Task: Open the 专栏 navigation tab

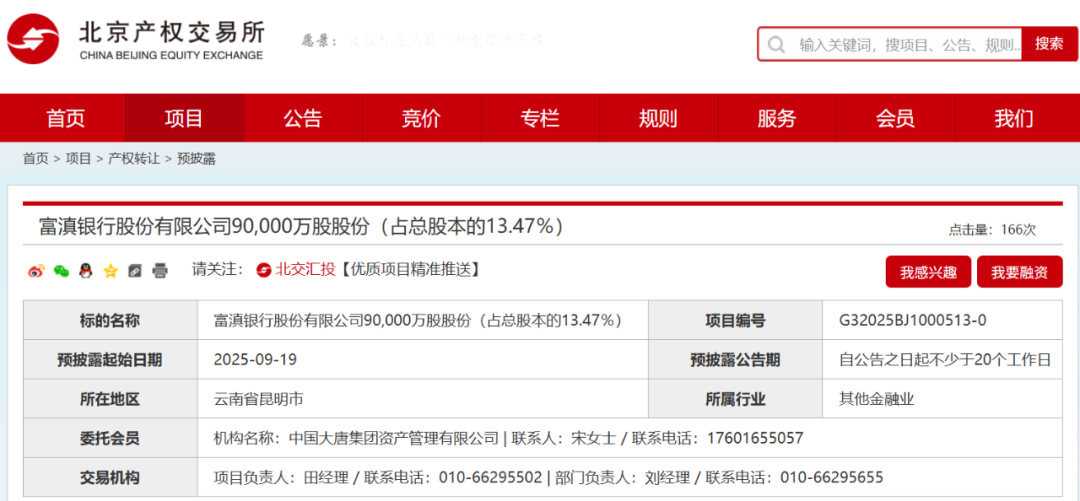Action: [x=540, y=119]
